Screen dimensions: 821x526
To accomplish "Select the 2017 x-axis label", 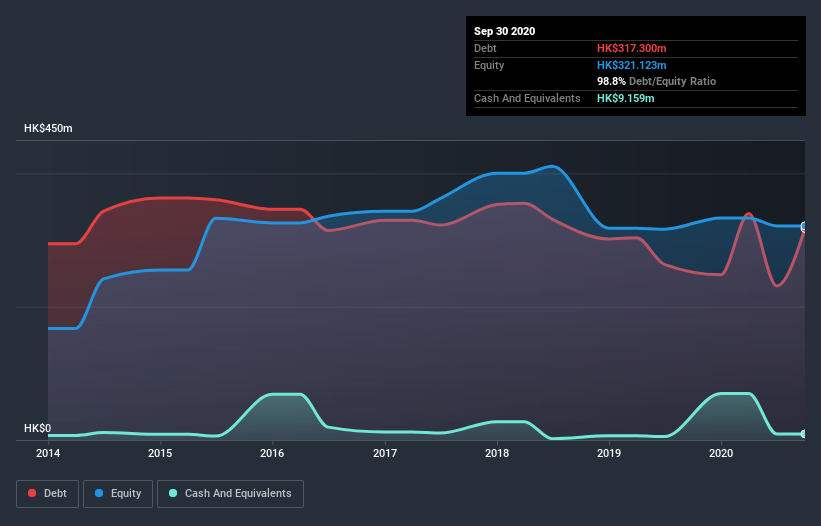I will (385, 453).
